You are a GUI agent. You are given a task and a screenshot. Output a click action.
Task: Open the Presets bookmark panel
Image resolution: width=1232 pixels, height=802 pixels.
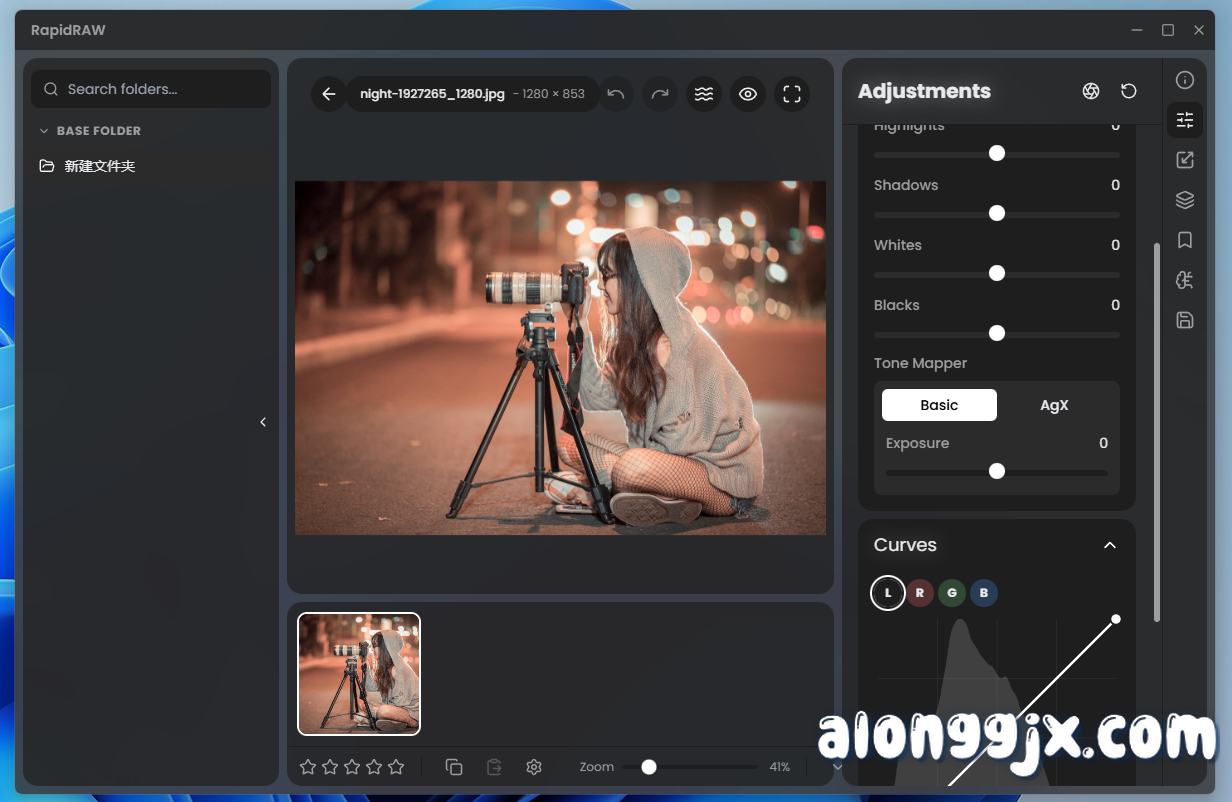tap(1185, 240)
